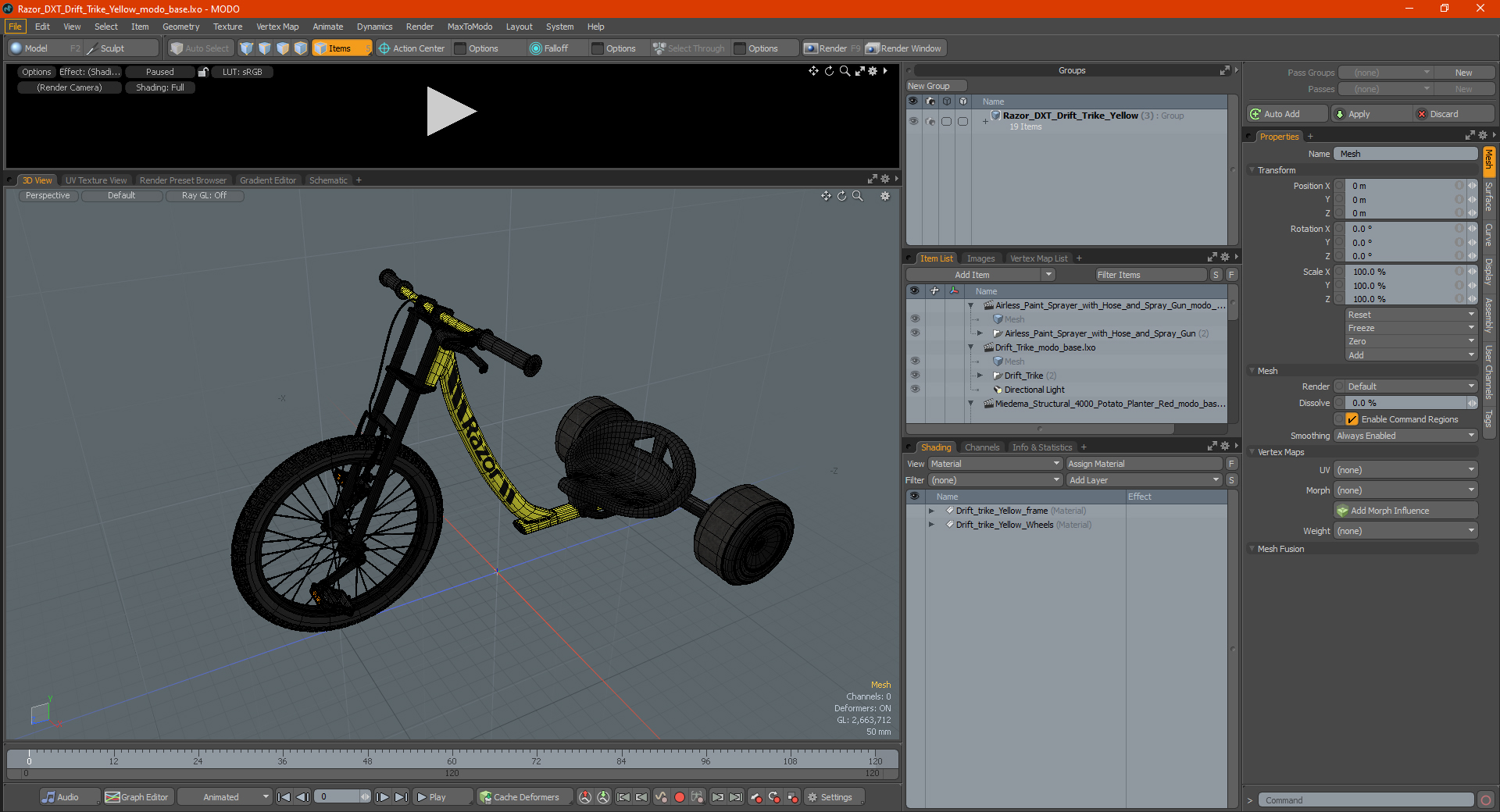
Task: Select Polygons selection mode icon
Action: click(x=283, y=48)
